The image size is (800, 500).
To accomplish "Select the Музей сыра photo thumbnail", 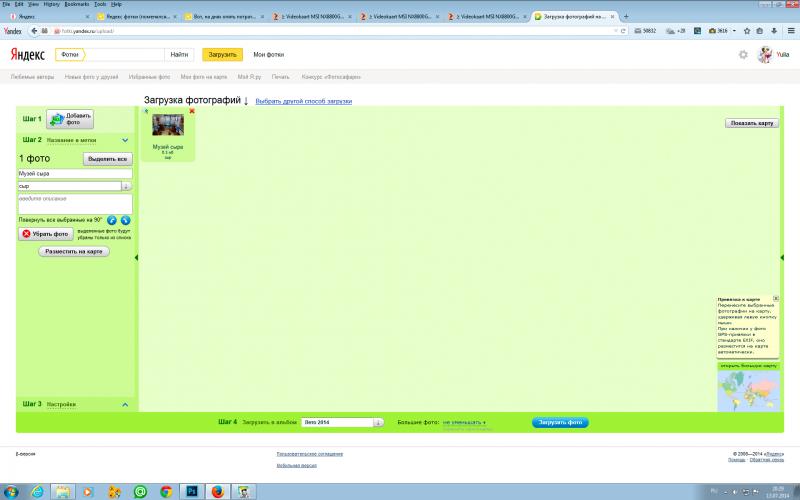I will coord(168,125).
